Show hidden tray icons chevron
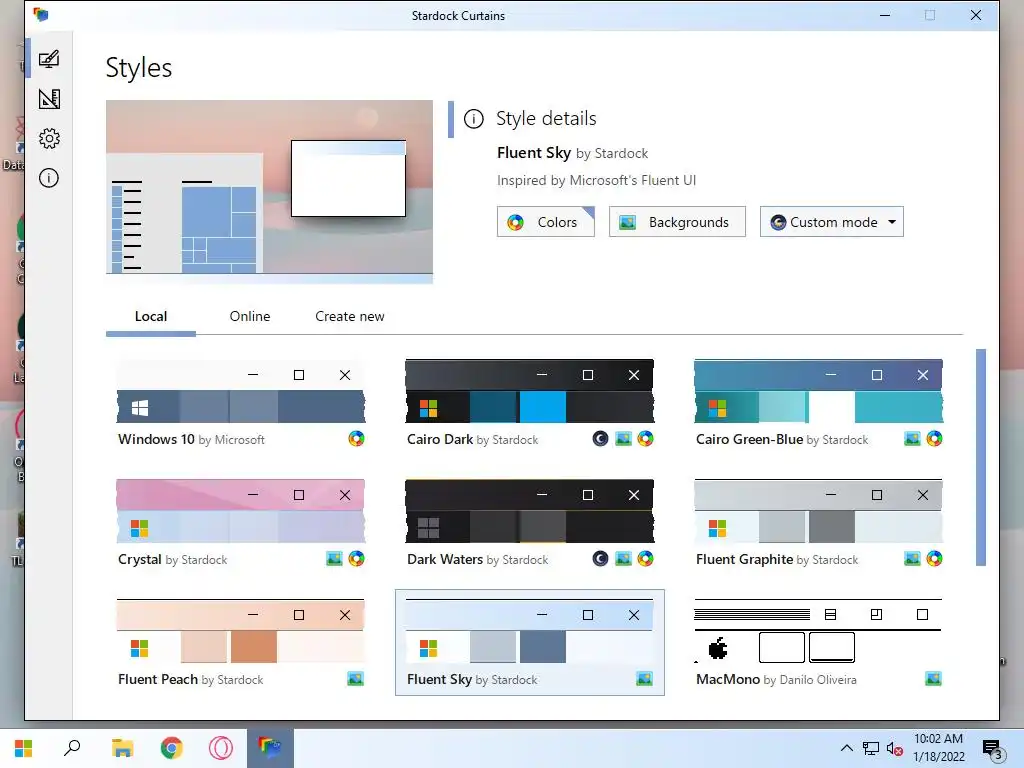 [846, 748]
